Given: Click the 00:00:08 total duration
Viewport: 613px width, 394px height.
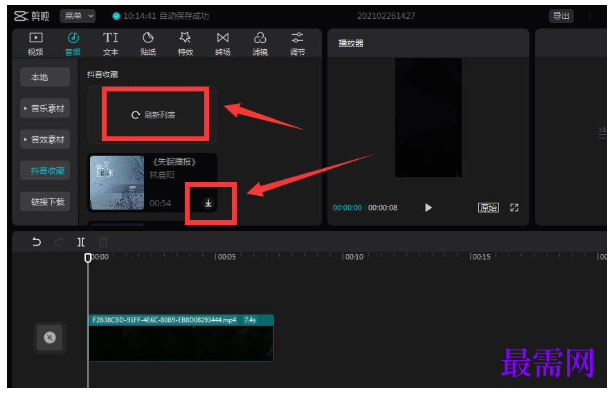Looking at the screenshot, I should 383,208.
